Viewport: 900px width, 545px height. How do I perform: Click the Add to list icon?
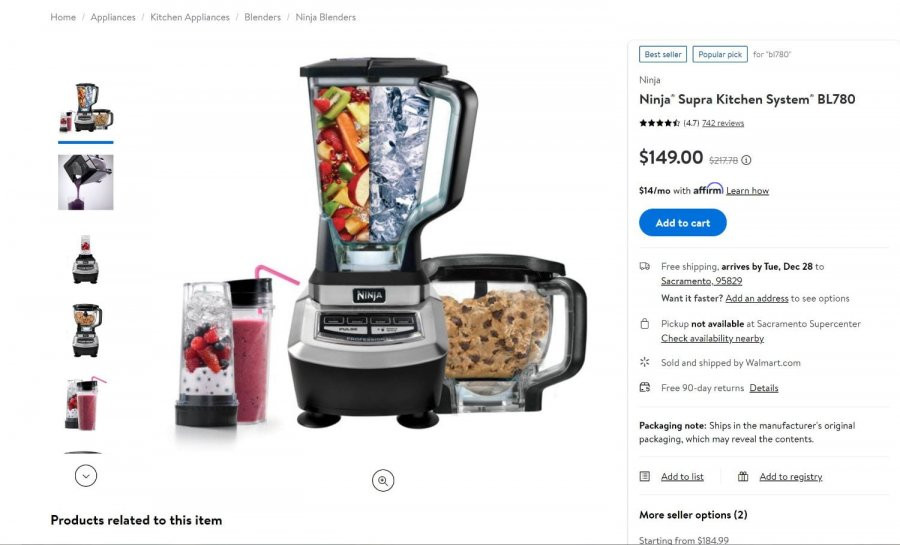(645, 476)
